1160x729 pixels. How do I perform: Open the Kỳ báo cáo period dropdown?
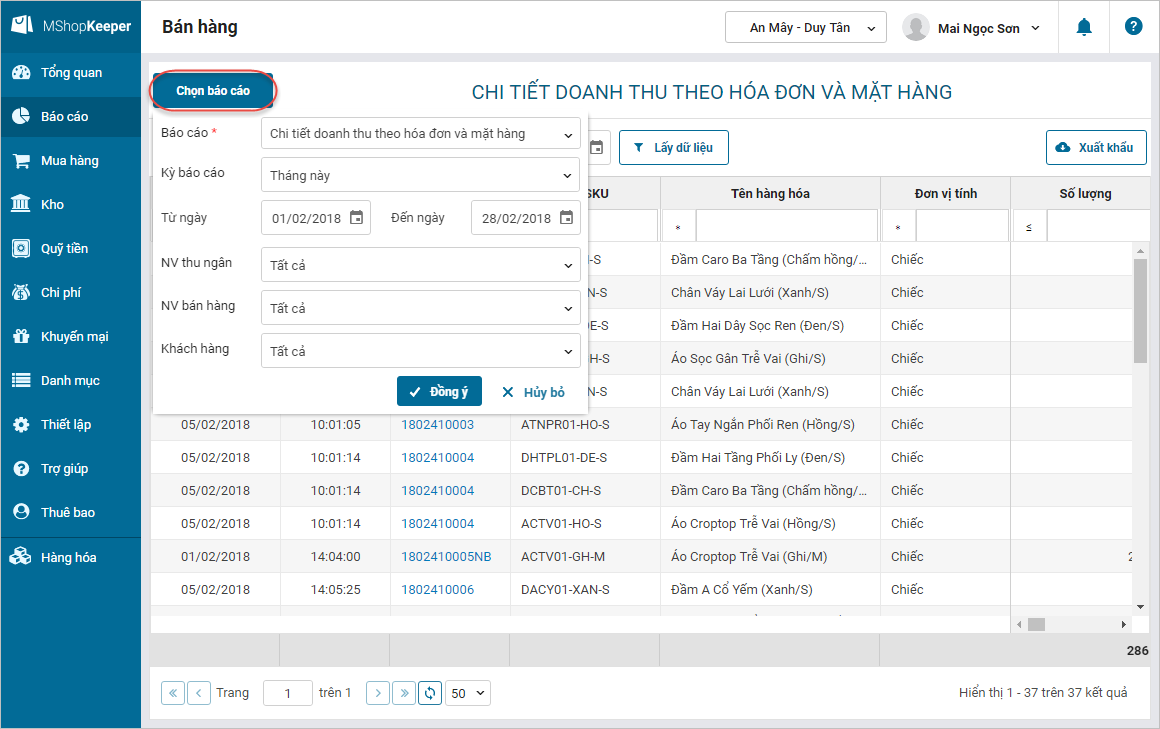pyautogui.click(x=420, y=175)
